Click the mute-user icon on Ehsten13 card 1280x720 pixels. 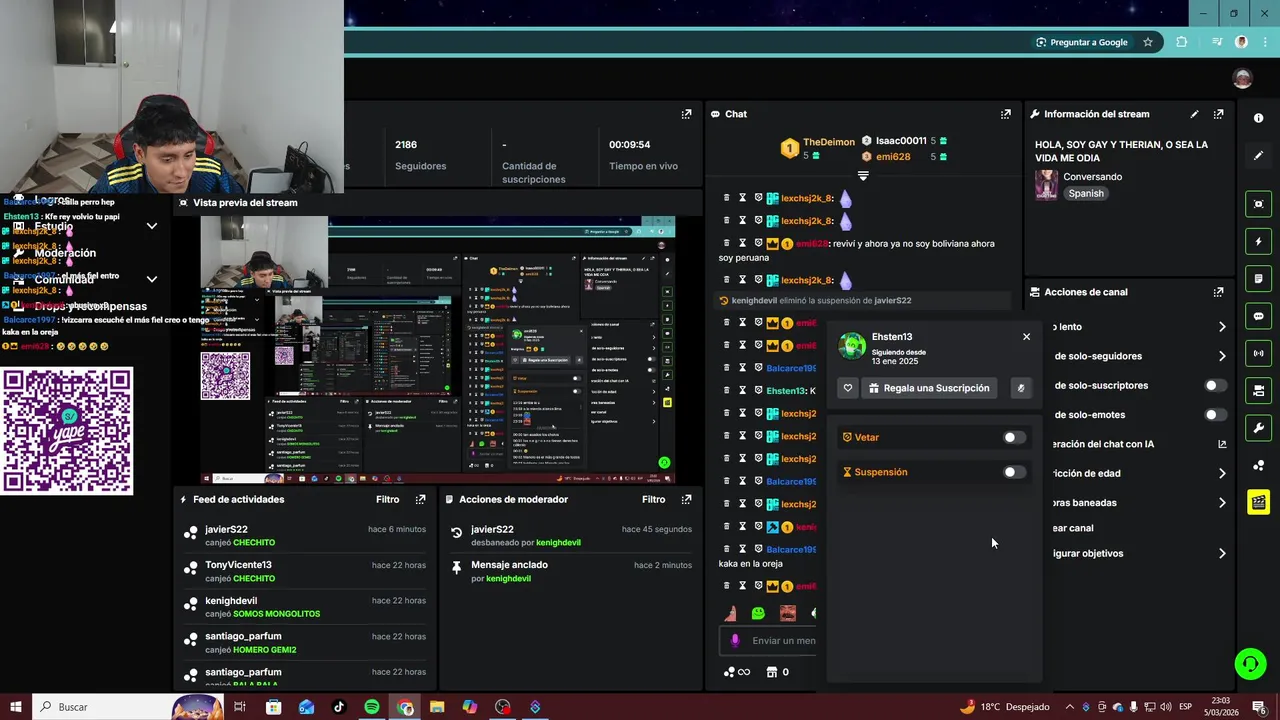pos(1020,388)
